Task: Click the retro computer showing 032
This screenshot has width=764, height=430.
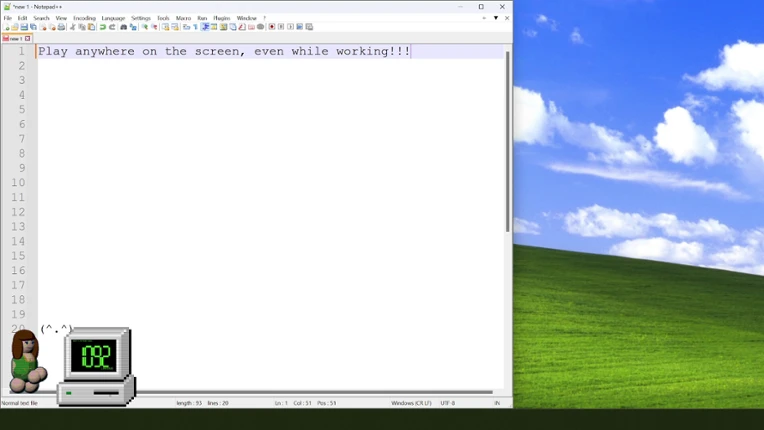Action: 96,366
